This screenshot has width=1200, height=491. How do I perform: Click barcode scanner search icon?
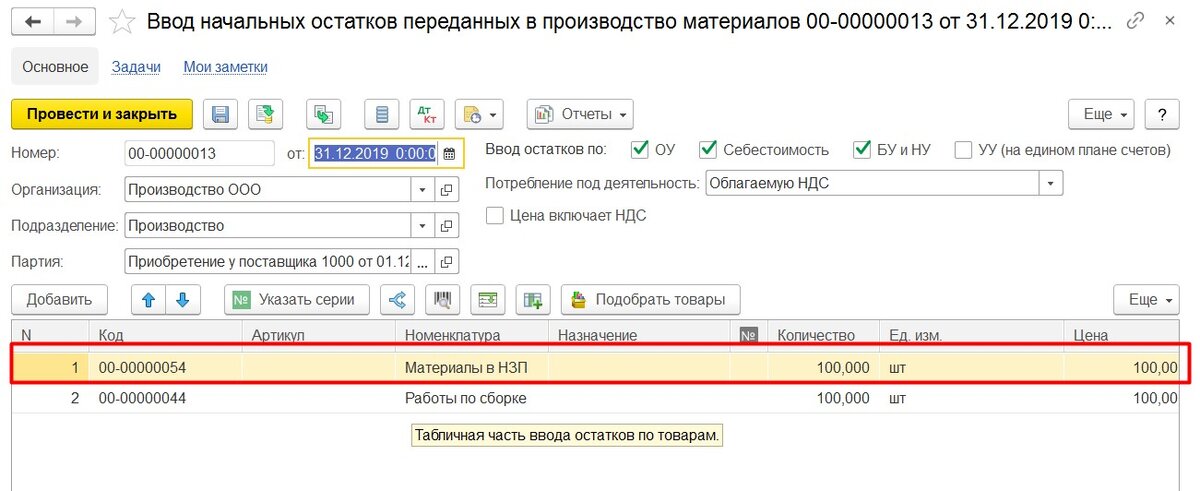(x=442, y=299)
